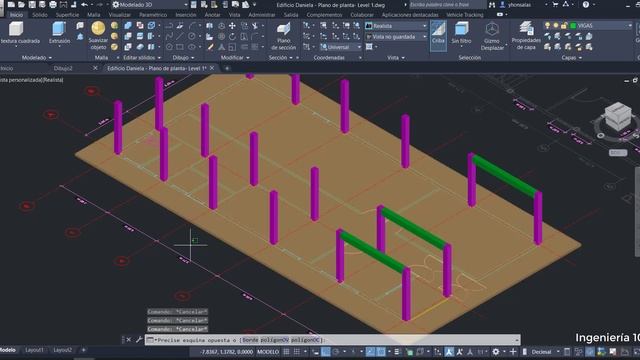Image resolution: width=640 pixels, height=360 pixels.
Task: Expand the Modificar panel
Action: (235, 58)
